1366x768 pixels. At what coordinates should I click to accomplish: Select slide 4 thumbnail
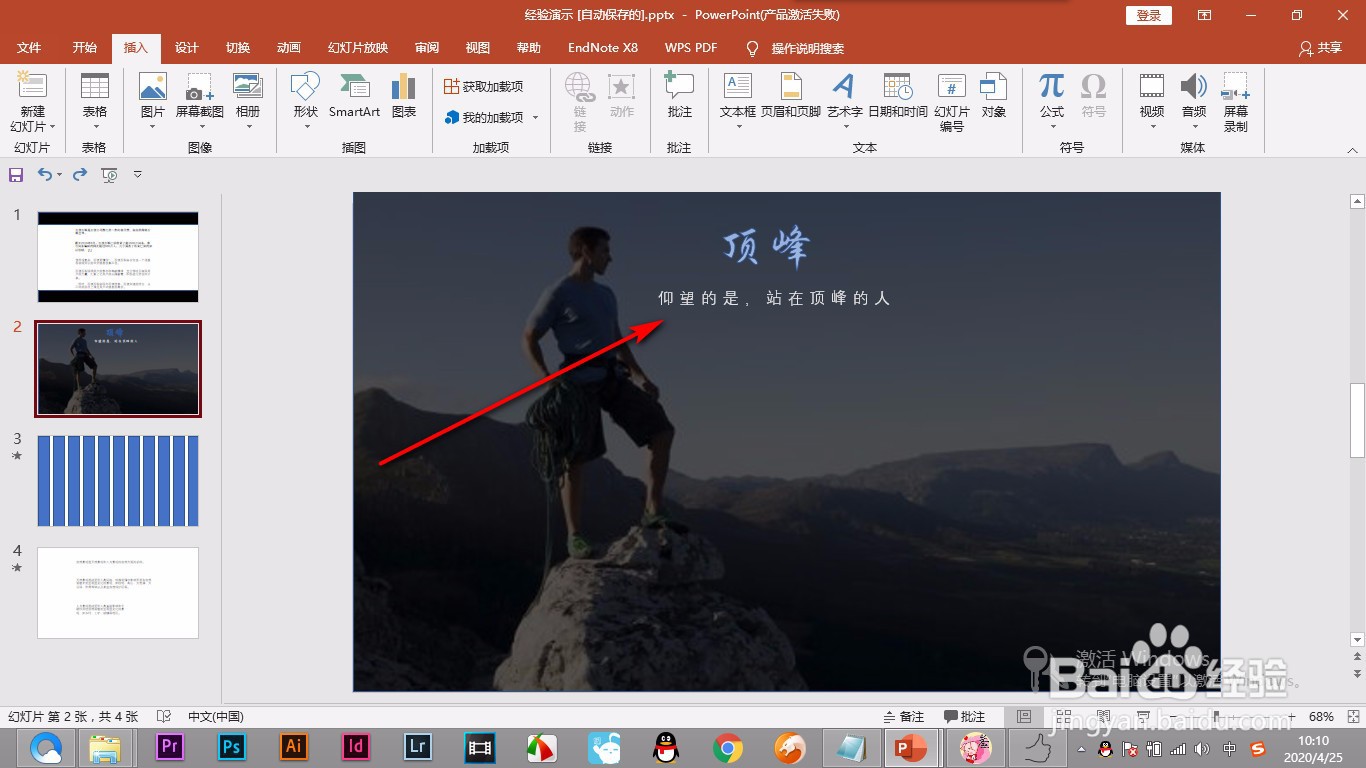pyautogui.click(x=118, y=593)
